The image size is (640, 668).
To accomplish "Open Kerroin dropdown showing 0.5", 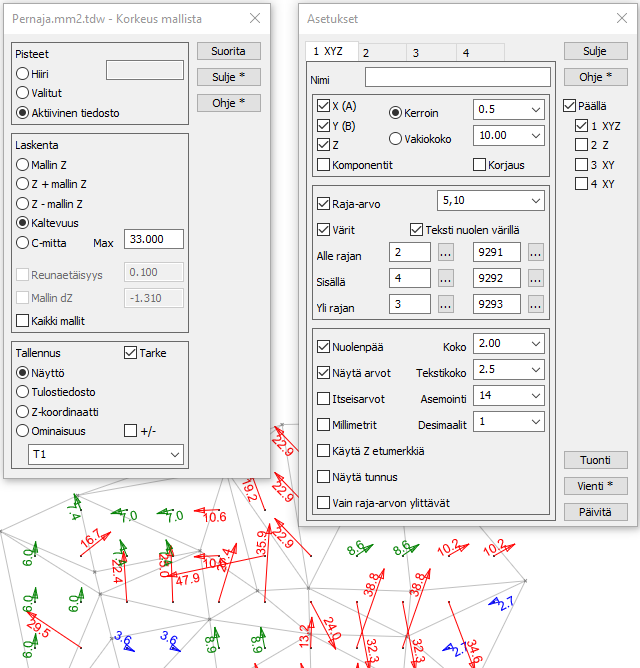I will [x=509, y=109].
